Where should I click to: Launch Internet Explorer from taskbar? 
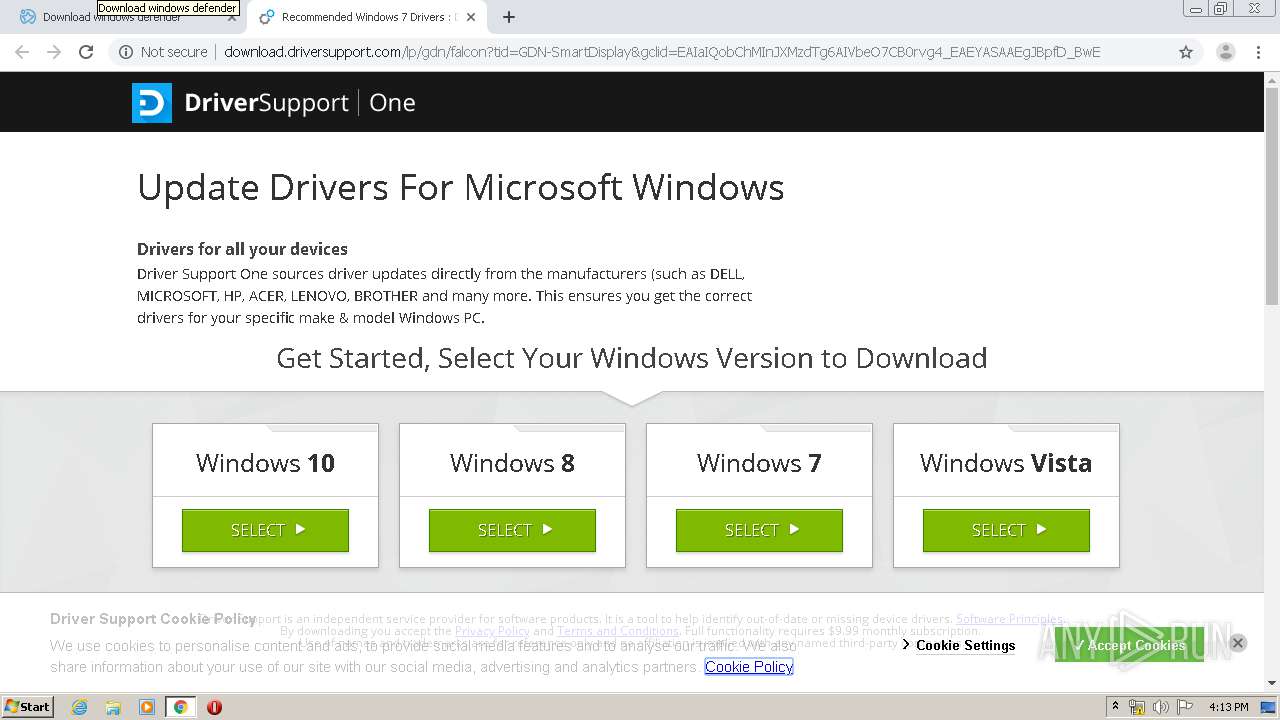coord(79,707)
